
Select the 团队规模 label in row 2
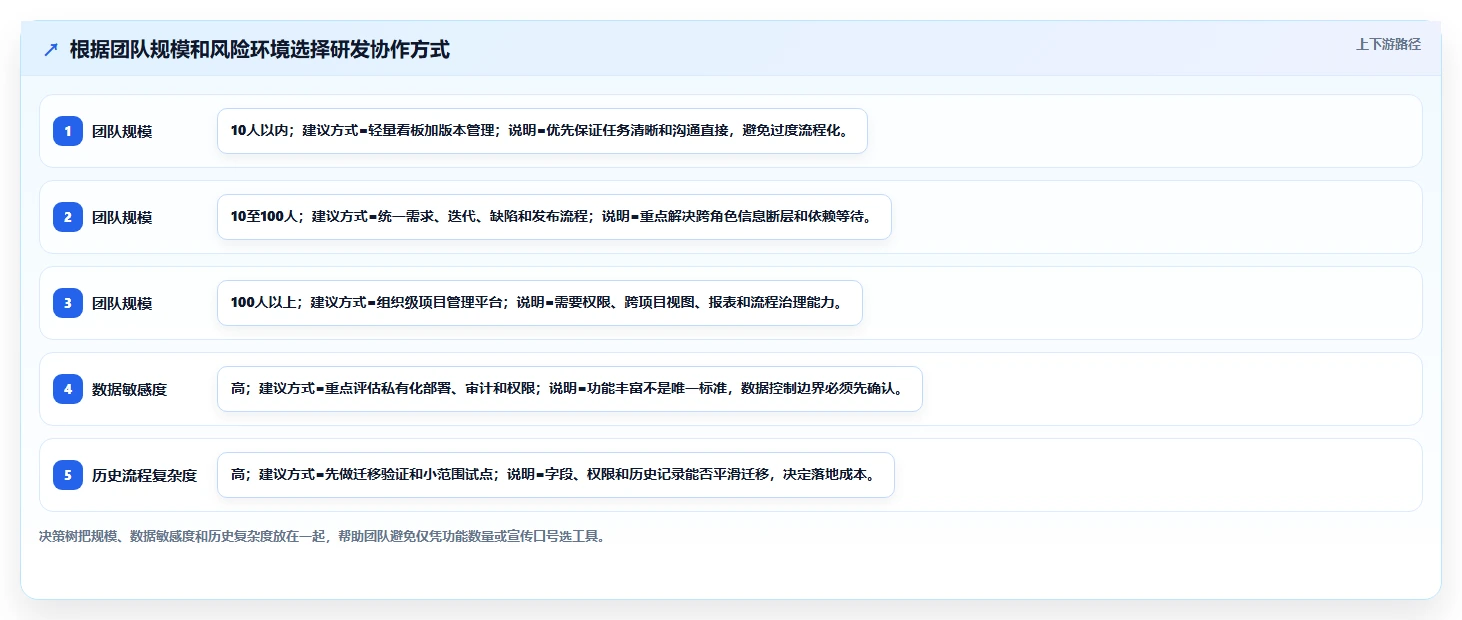pos(122,217)
